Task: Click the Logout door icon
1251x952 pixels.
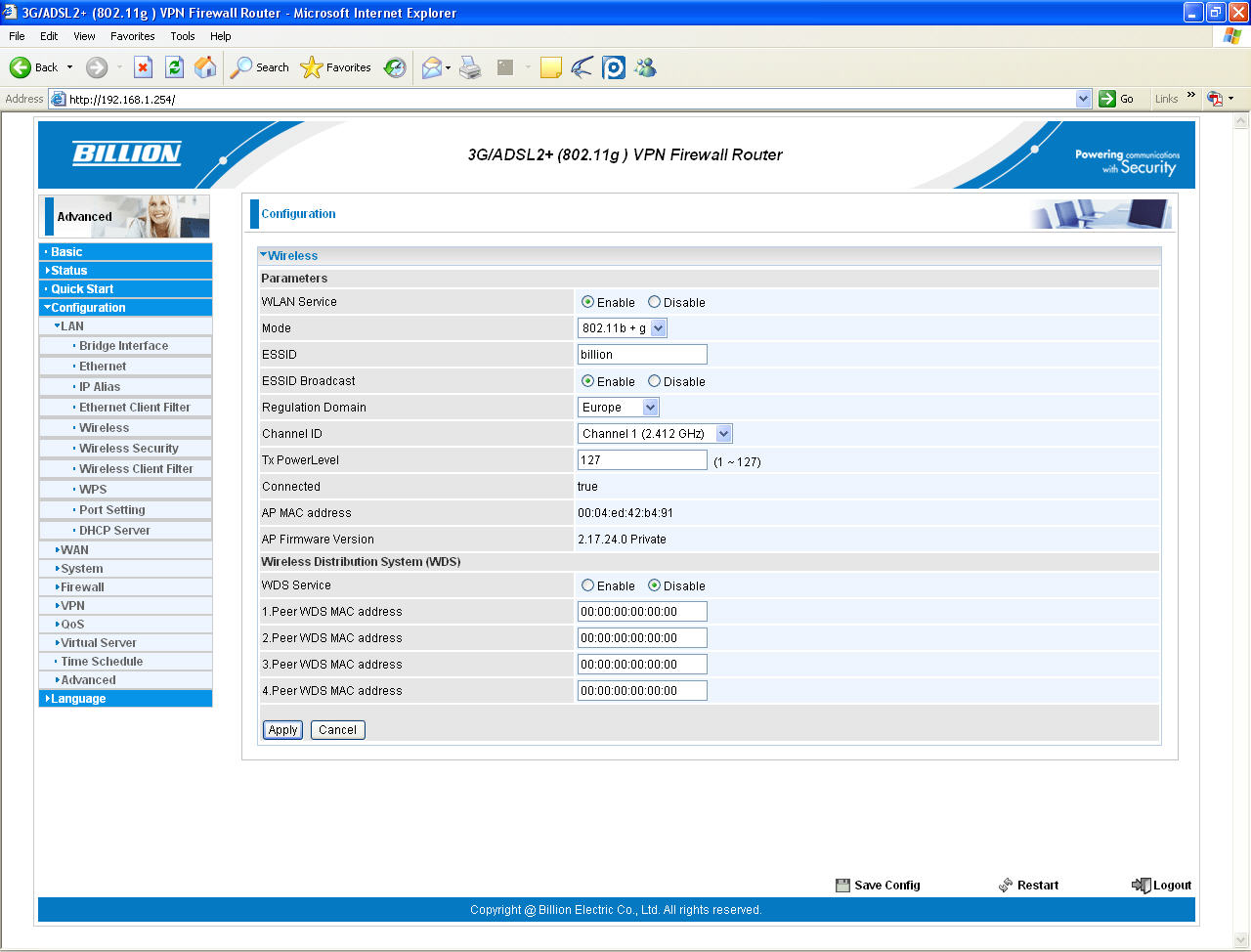Action: [x=1141, y=886]
